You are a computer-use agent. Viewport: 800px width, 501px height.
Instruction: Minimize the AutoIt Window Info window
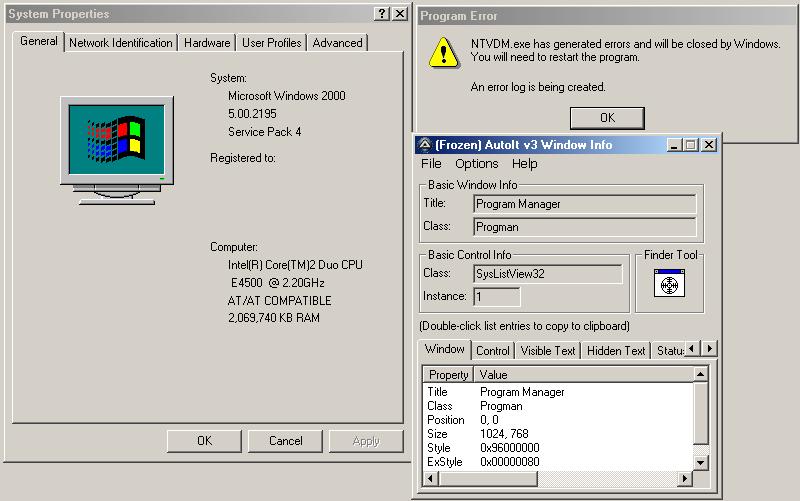(673, 145)
